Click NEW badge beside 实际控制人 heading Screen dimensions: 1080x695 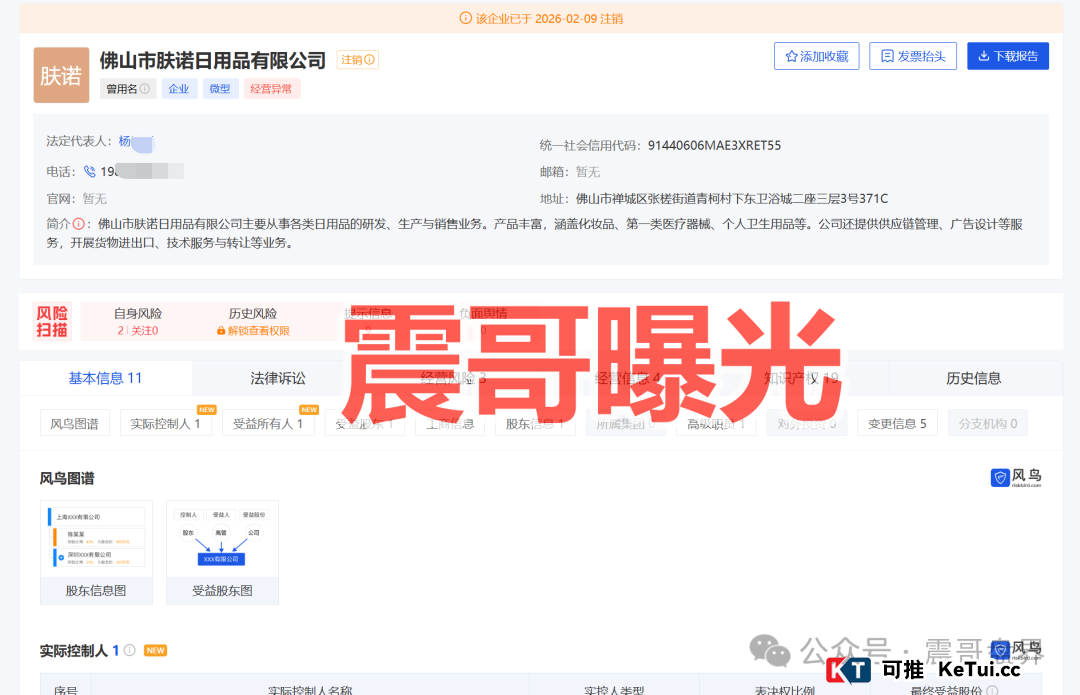[156, 650]
